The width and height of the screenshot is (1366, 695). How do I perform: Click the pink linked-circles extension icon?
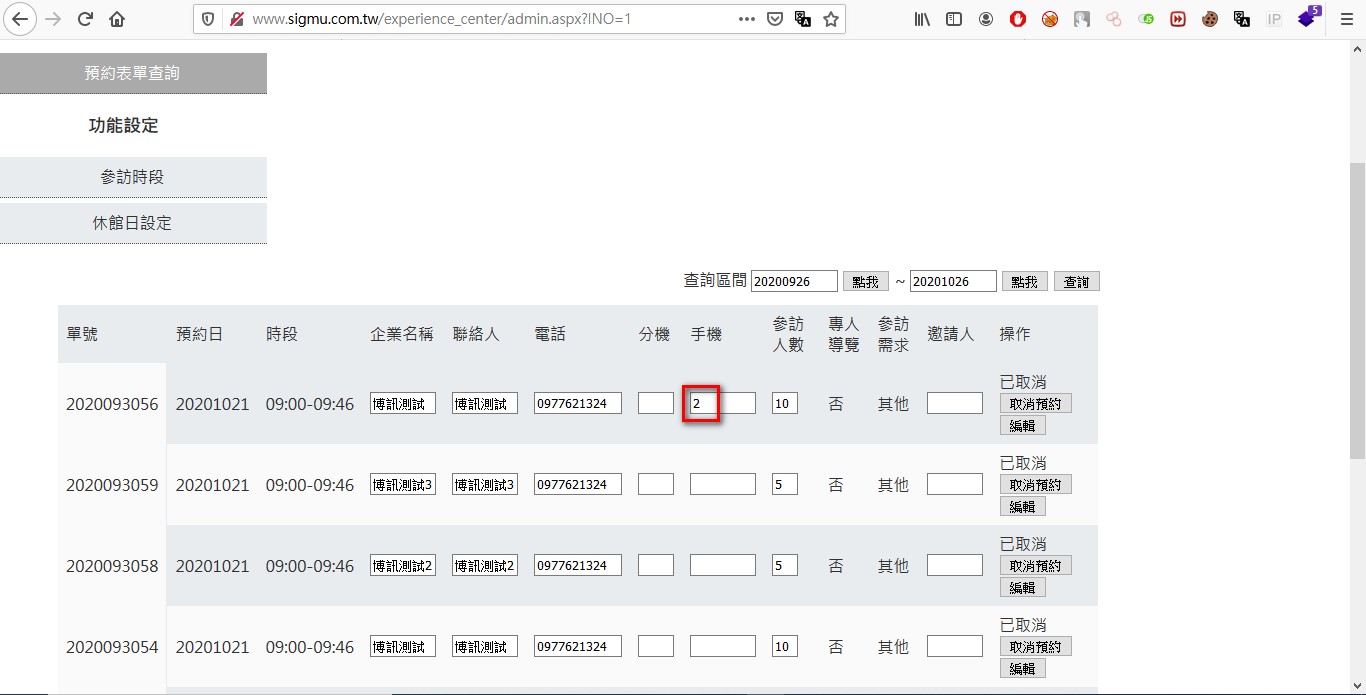[x=1114, y=19]
